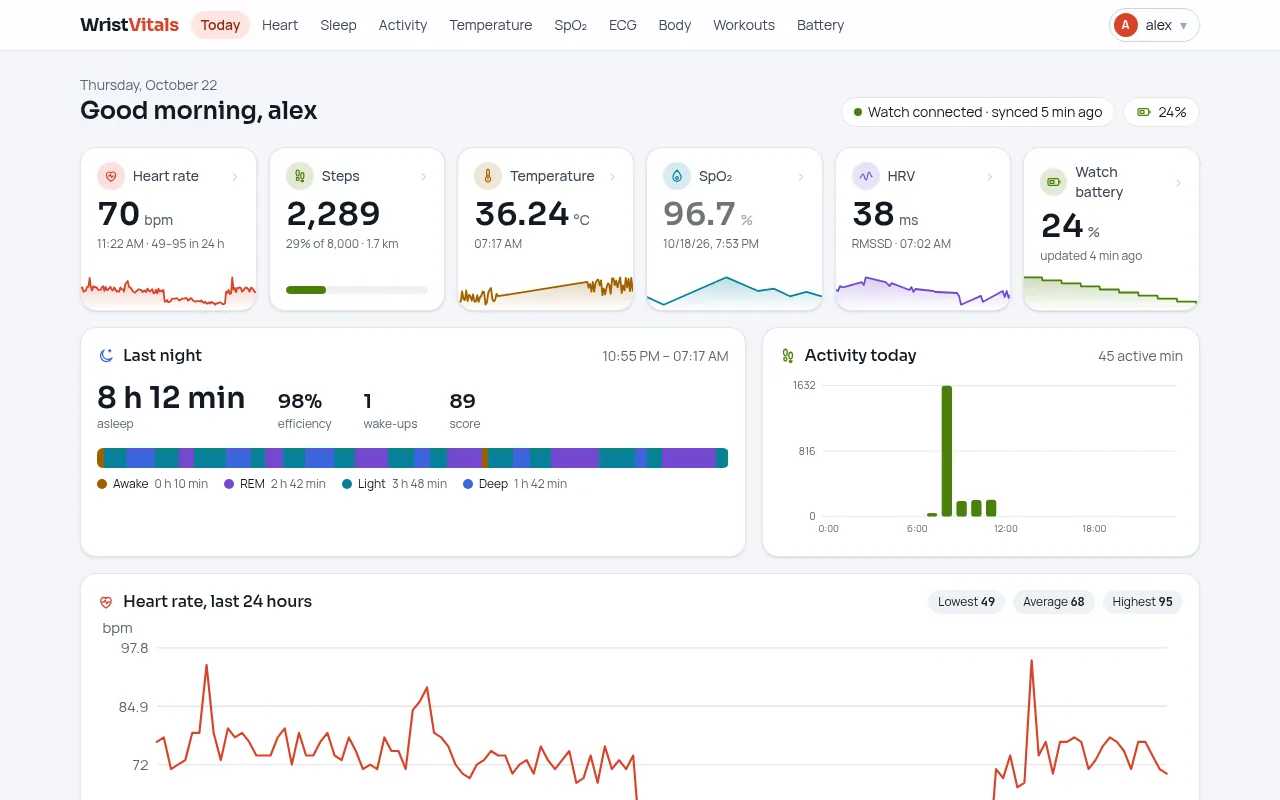Click the footsteps icon on Steps card
Screen dimensions: 1280x800
click(x=300, y=176)
